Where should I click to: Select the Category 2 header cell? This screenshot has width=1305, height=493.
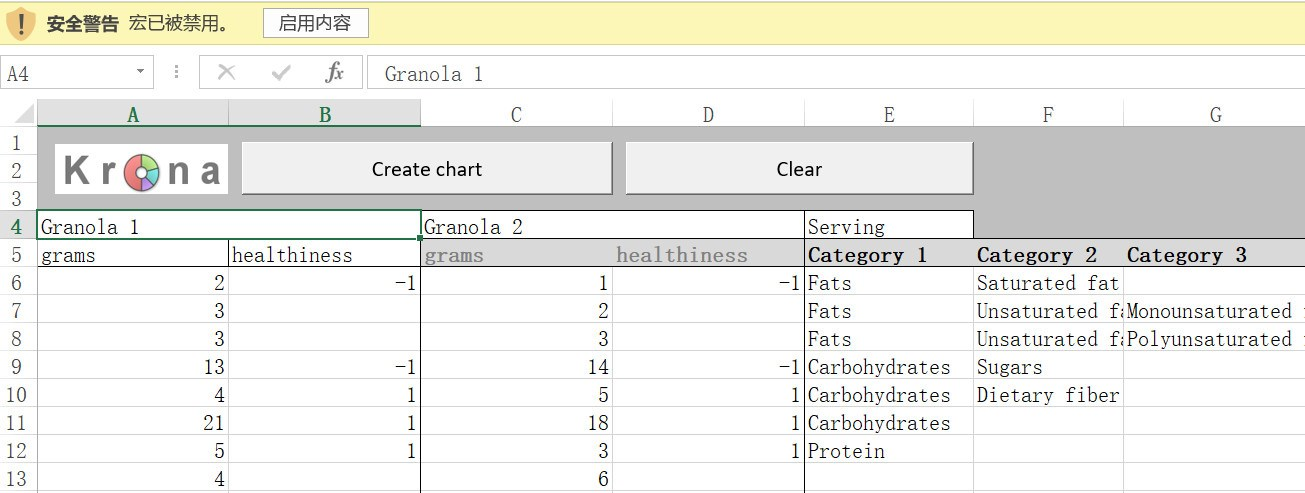pos(1048,255)
